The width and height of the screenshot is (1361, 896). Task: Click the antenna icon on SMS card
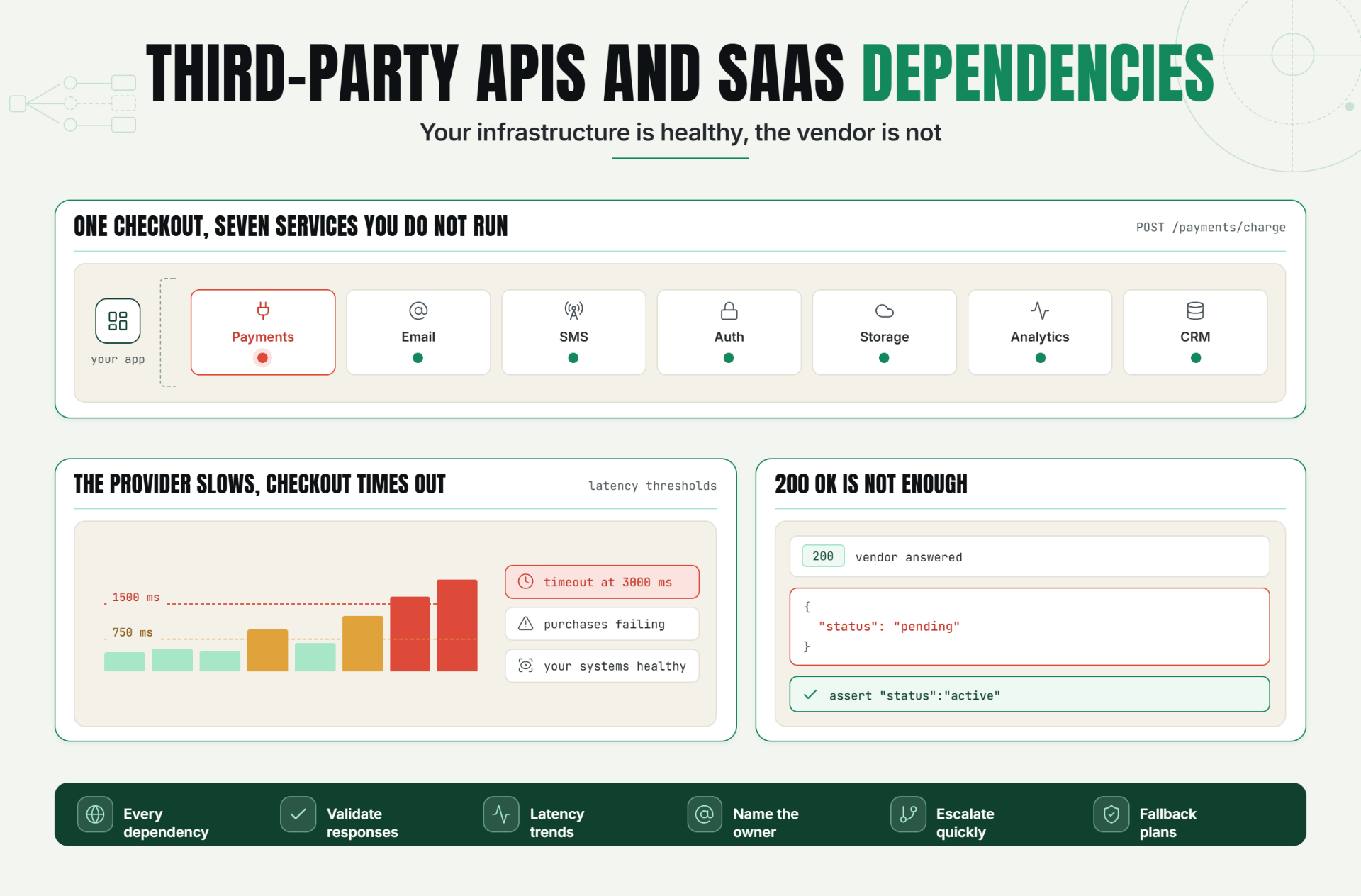pos(573,310)
